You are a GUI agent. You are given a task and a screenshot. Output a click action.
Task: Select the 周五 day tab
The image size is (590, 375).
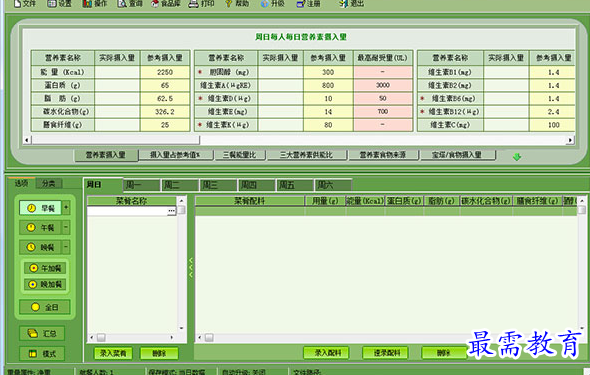pyautogui.click(x=295, y=185)
